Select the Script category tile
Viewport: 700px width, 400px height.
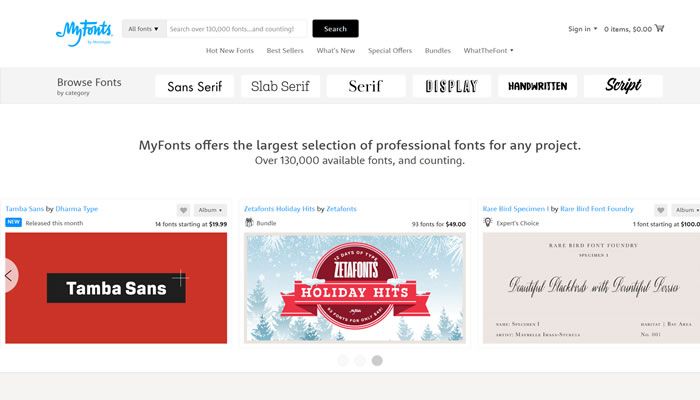(x=623, y=86)
